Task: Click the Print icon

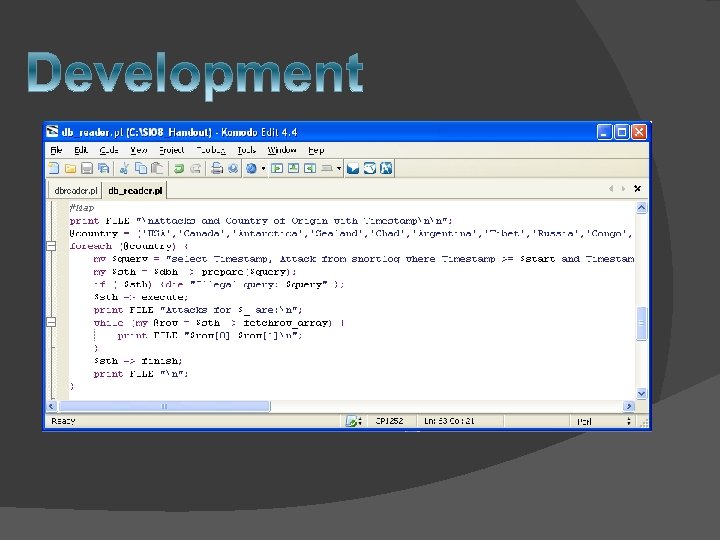Action: click(217, 169)
